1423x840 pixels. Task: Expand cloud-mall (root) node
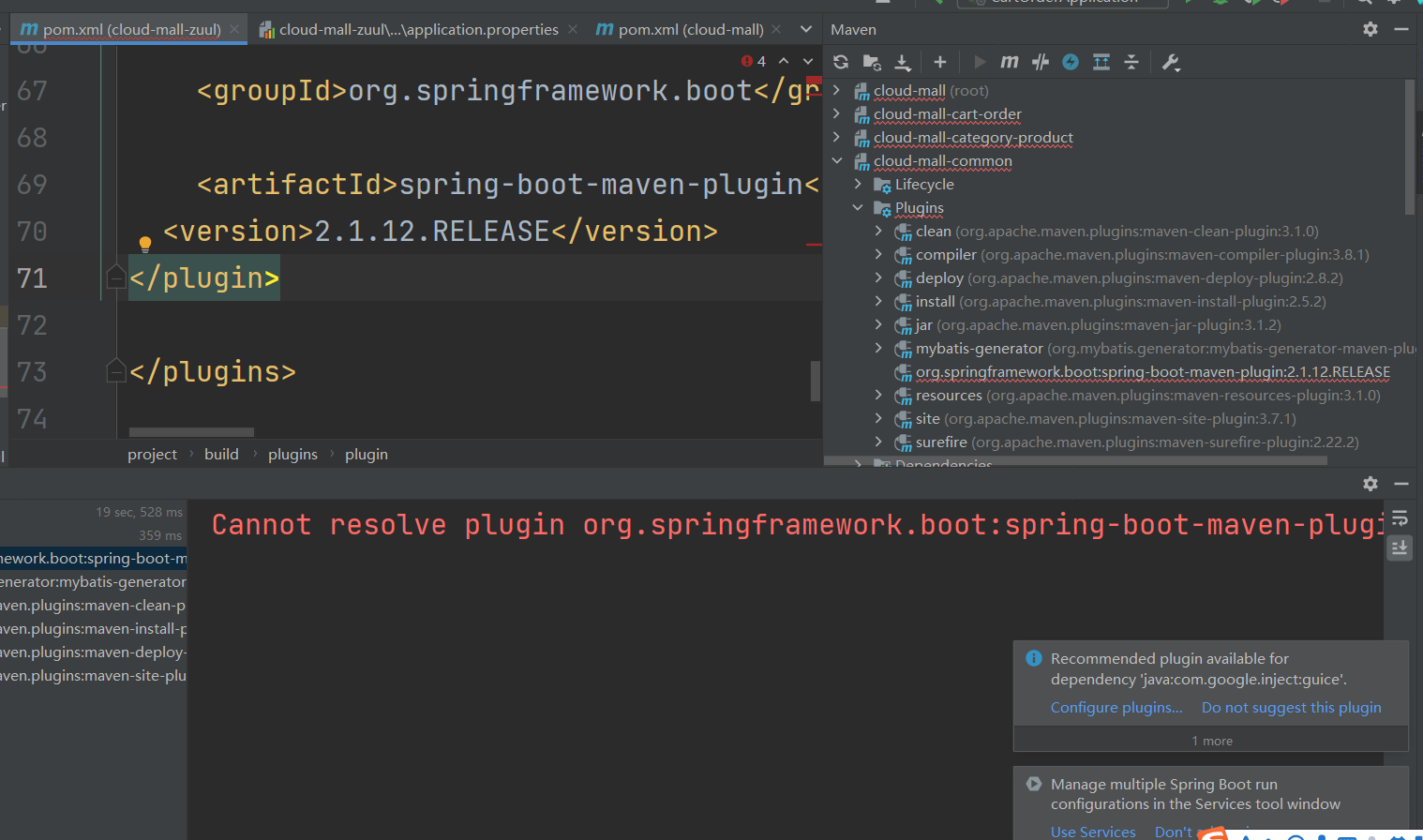[x=837, y=91]
